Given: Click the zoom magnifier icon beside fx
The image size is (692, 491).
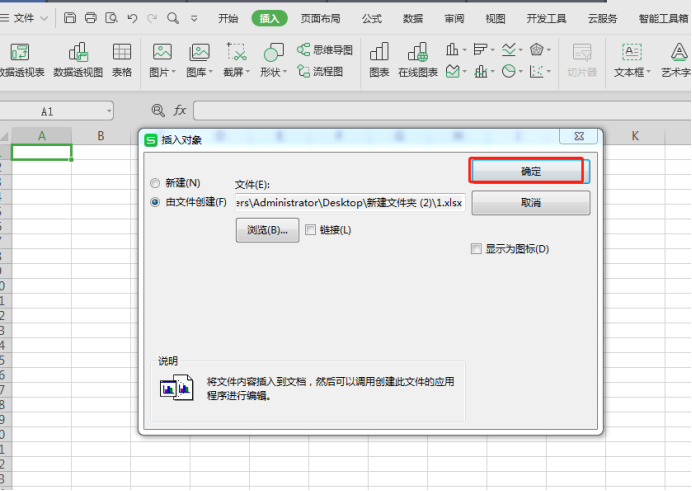Looking at the screenshot, I should (x=158, y=110).
